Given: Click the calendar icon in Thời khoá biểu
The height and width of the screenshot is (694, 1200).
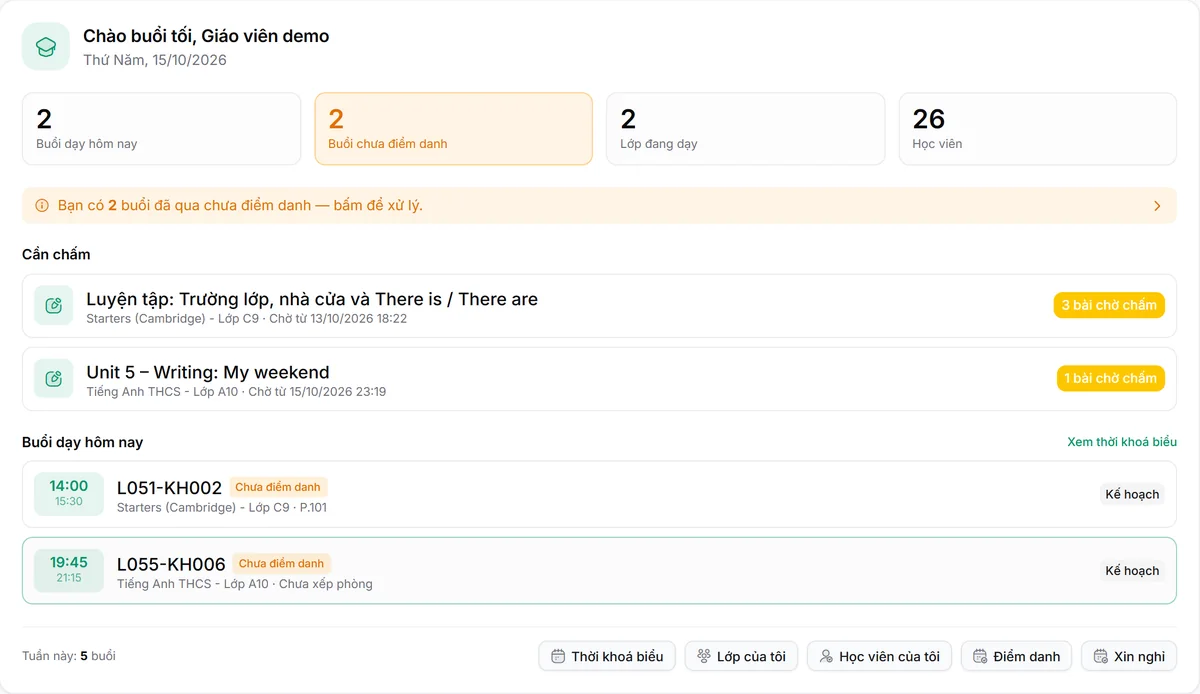Looking at the screenshot, I should [x=559, y=657].
